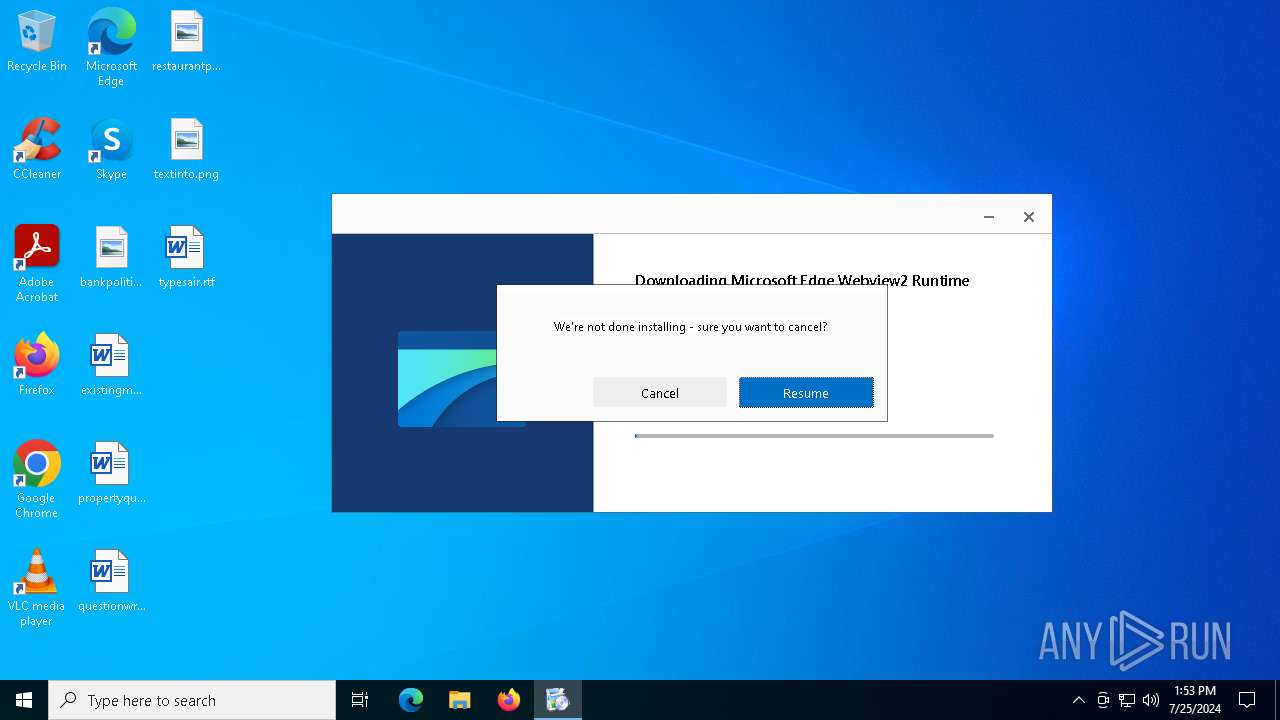Select the questionwr... Word document icon
The image size is (1280, 720).
pos(111,581)
